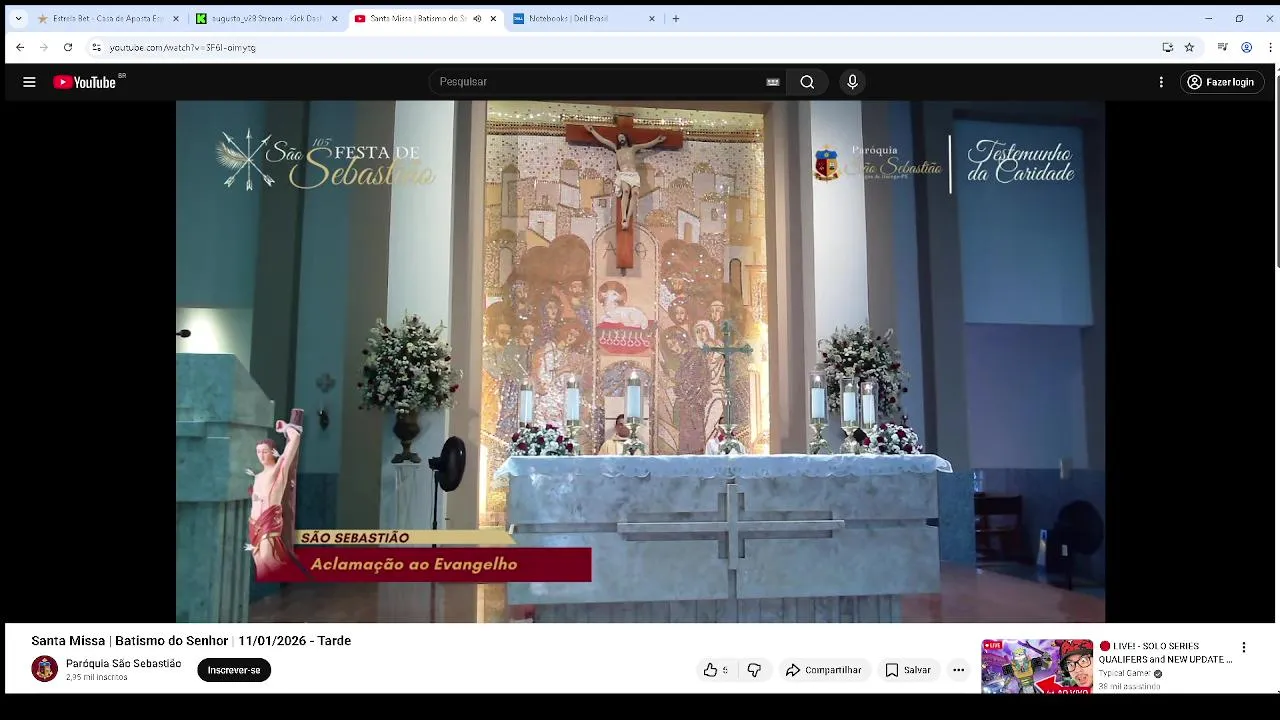Start voice search with the microphone icon

pyautogui.click(x=852, y=82)
